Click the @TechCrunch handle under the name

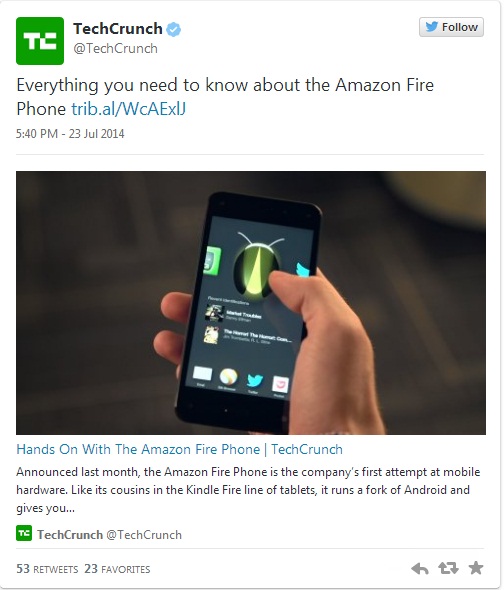pyautogui.click(x=115, y=49)
